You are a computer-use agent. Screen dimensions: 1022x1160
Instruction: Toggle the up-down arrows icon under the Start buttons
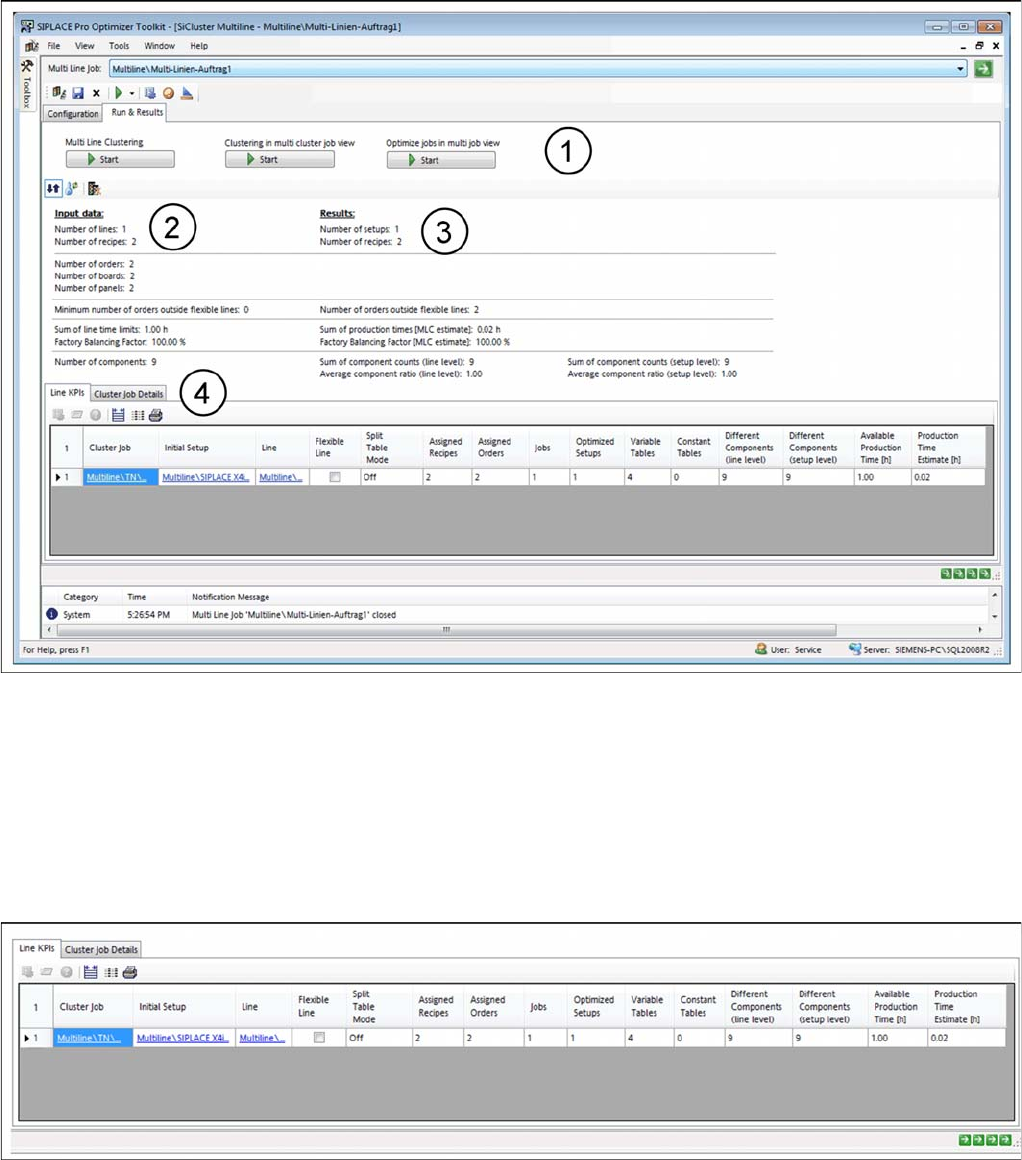[53, 189]
